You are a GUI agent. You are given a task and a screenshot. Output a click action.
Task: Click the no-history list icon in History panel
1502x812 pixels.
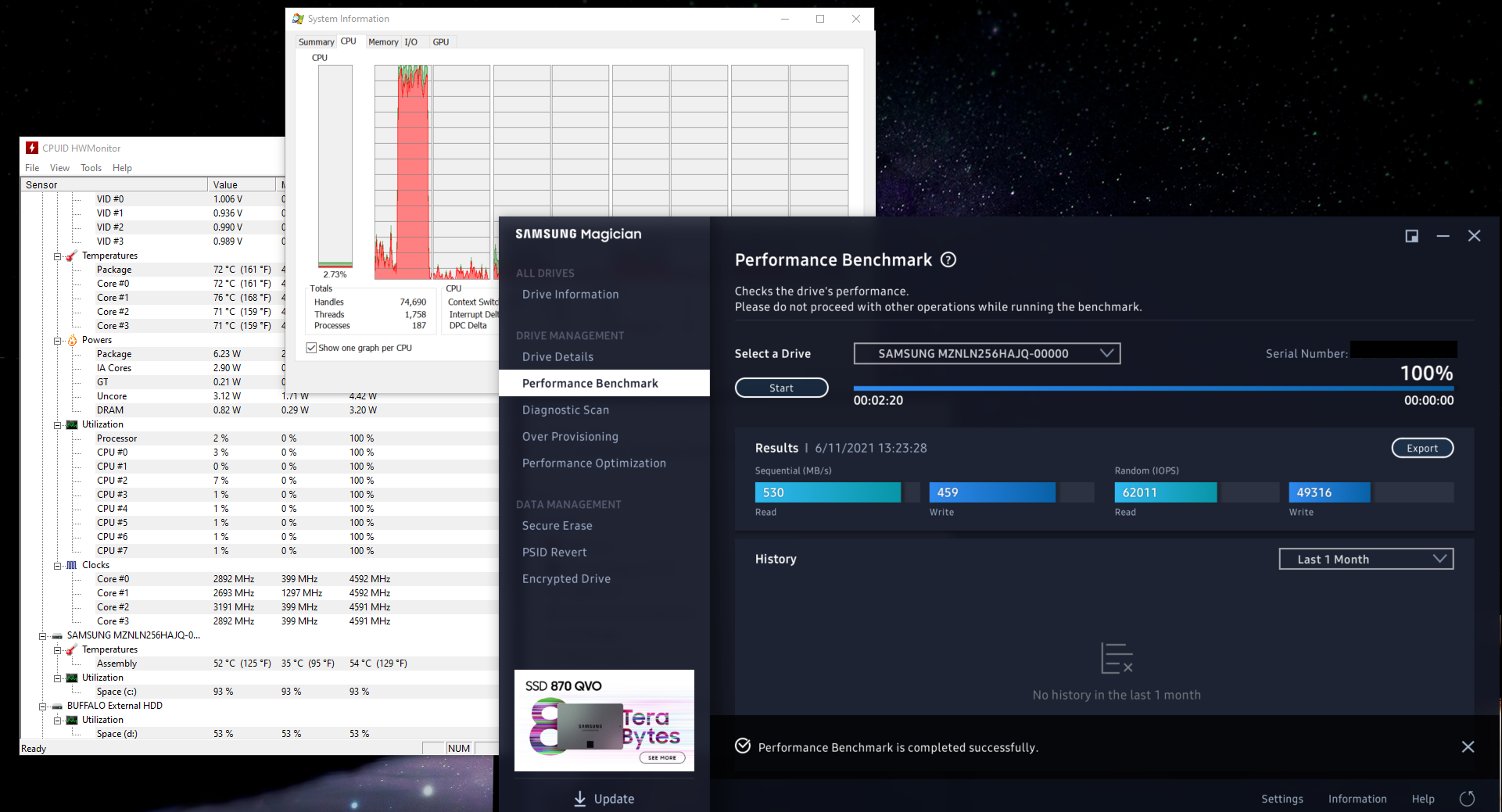(1117, 658)
